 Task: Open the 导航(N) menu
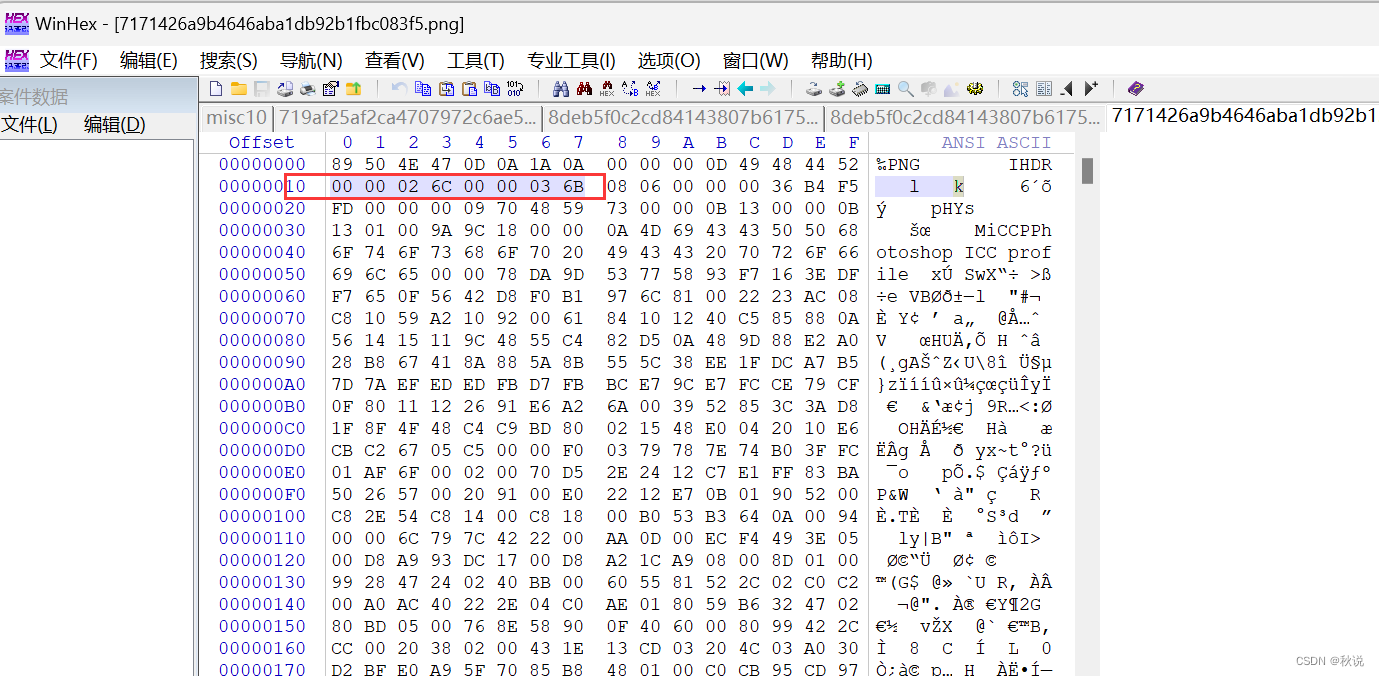pos(311,60)
